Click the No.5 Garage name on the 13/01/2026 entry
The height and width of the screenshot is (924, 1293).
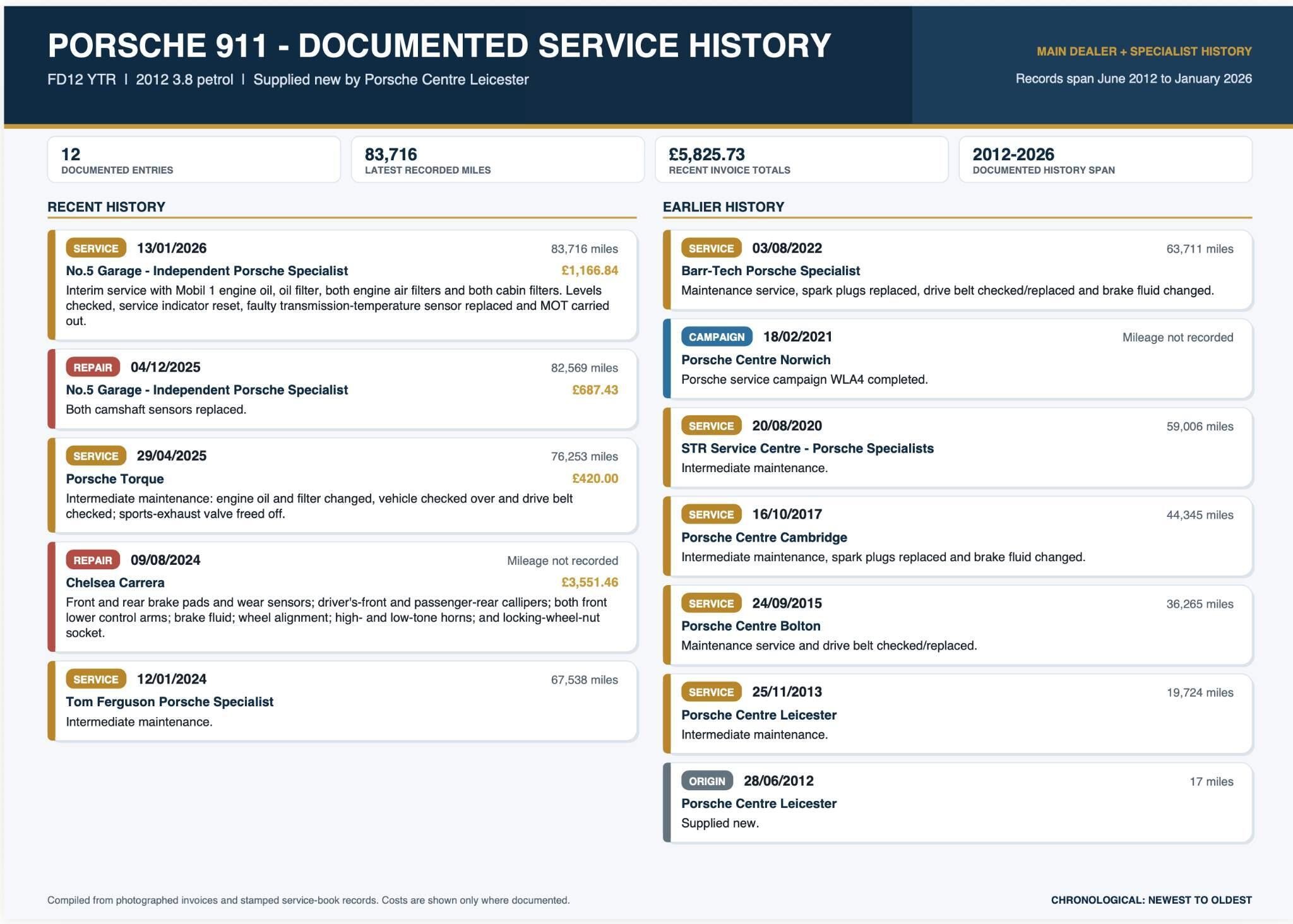207,271
